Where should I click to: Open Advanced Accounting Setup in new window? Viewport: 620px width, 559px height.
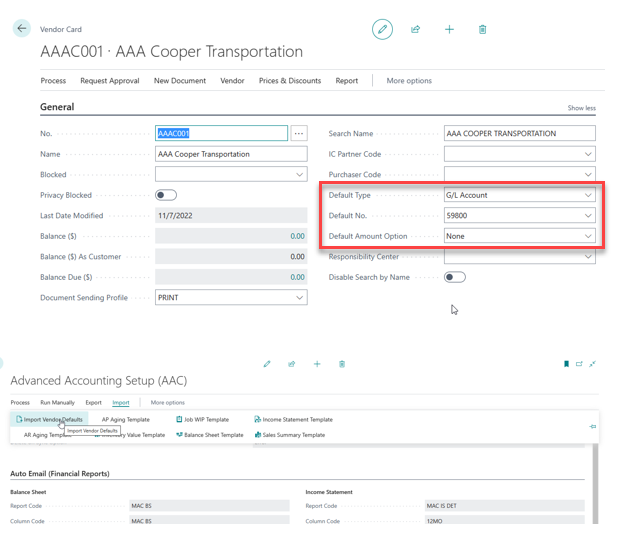[x=579, y=364]
